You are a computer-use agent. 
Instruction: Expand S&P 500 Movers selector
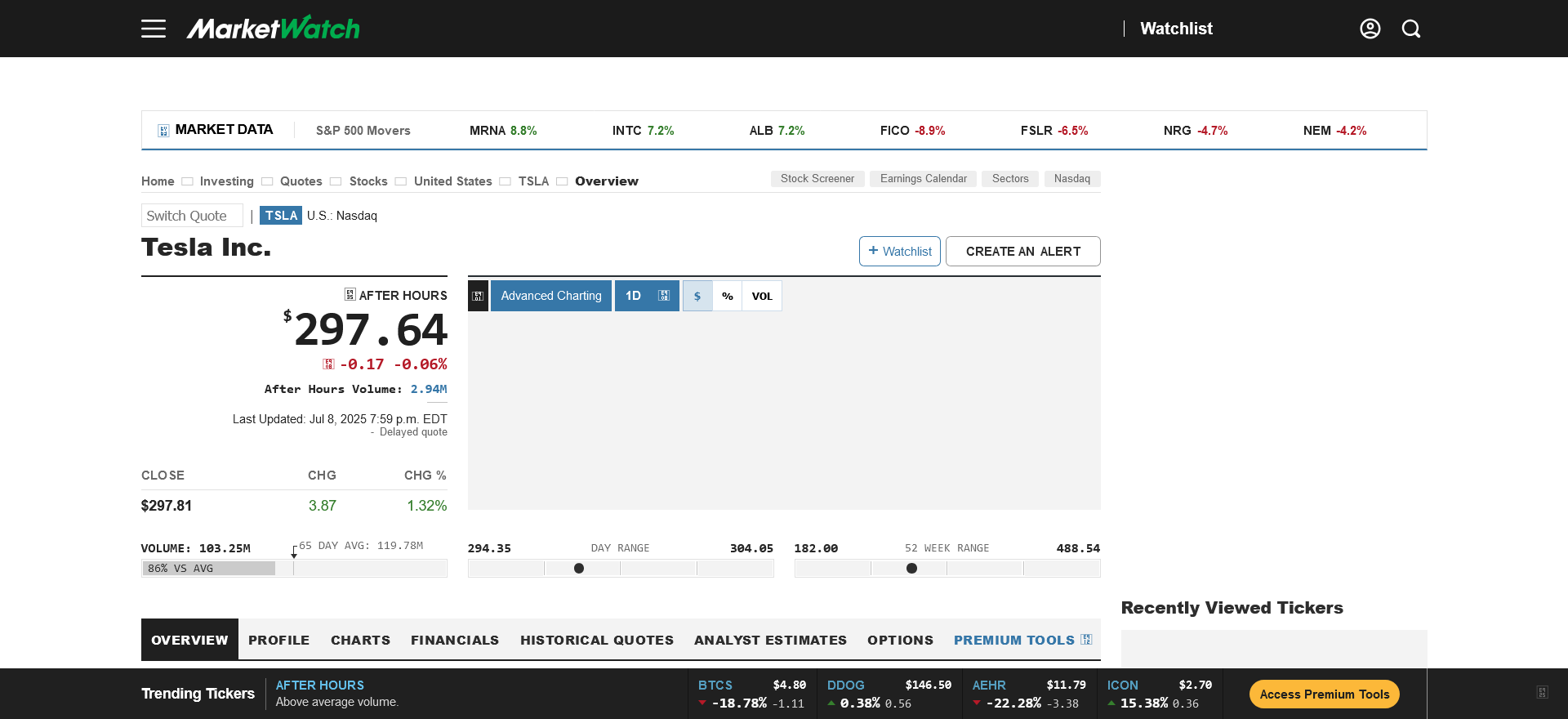coord(363,131)
